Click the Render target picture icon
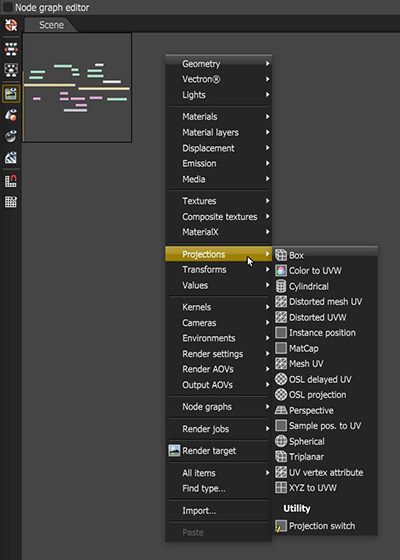 coord(174,451)
